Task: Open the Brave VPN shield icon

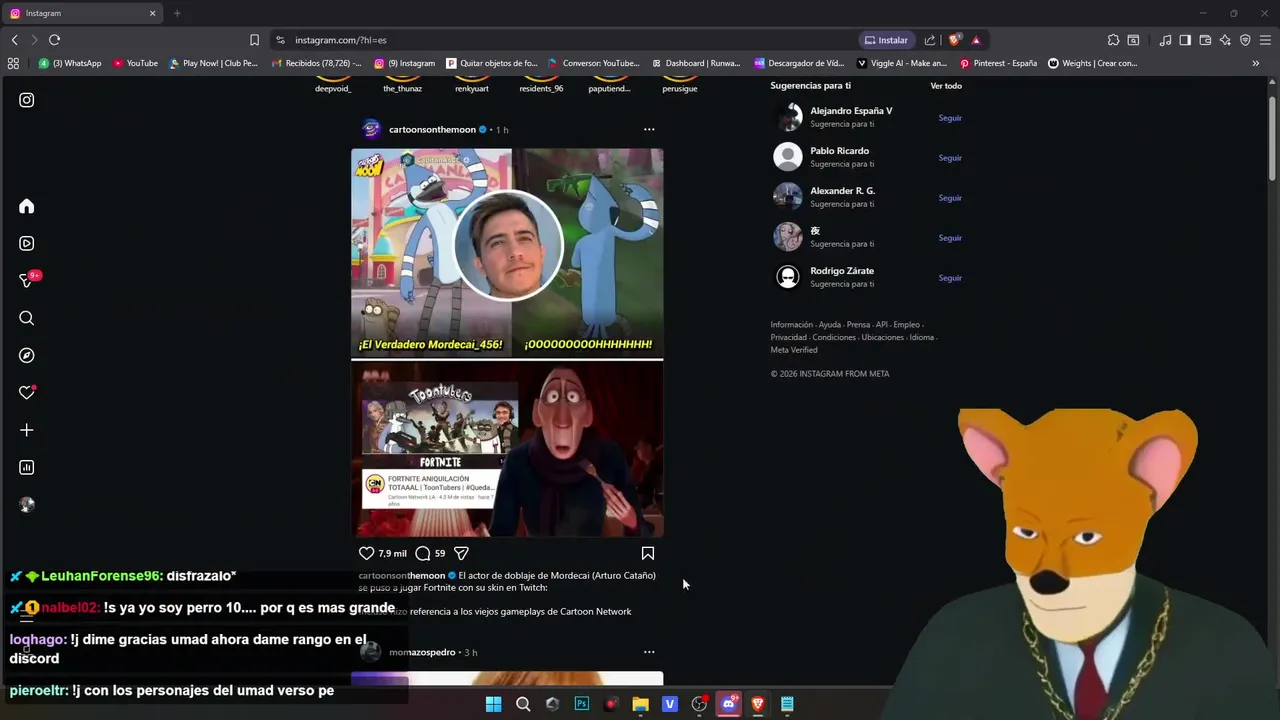Action: click(1245, 40)
